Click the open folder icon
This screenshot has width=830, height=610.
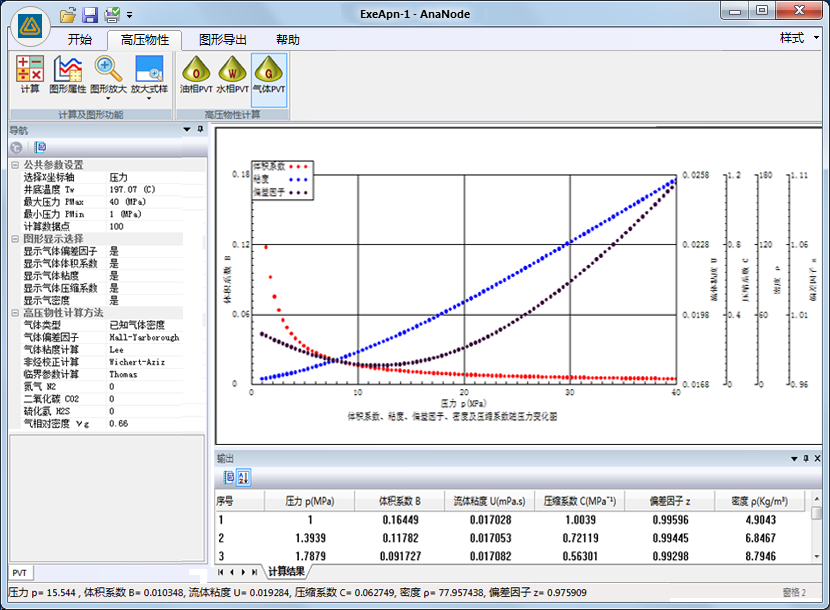point(68,15)
